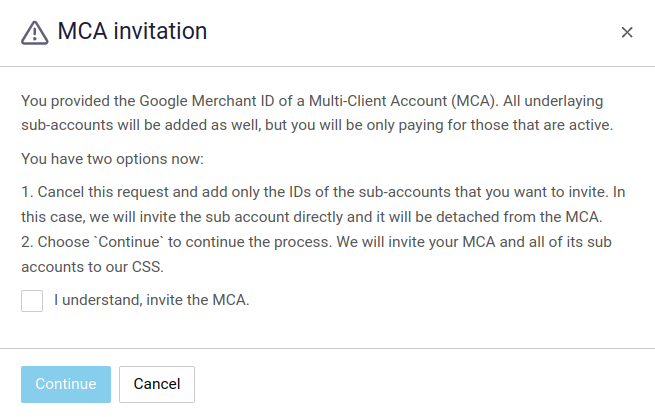655x417 pixels.
Task: Click the line starting 'this case, we will invite'
Action: click(x=312, y=217)
